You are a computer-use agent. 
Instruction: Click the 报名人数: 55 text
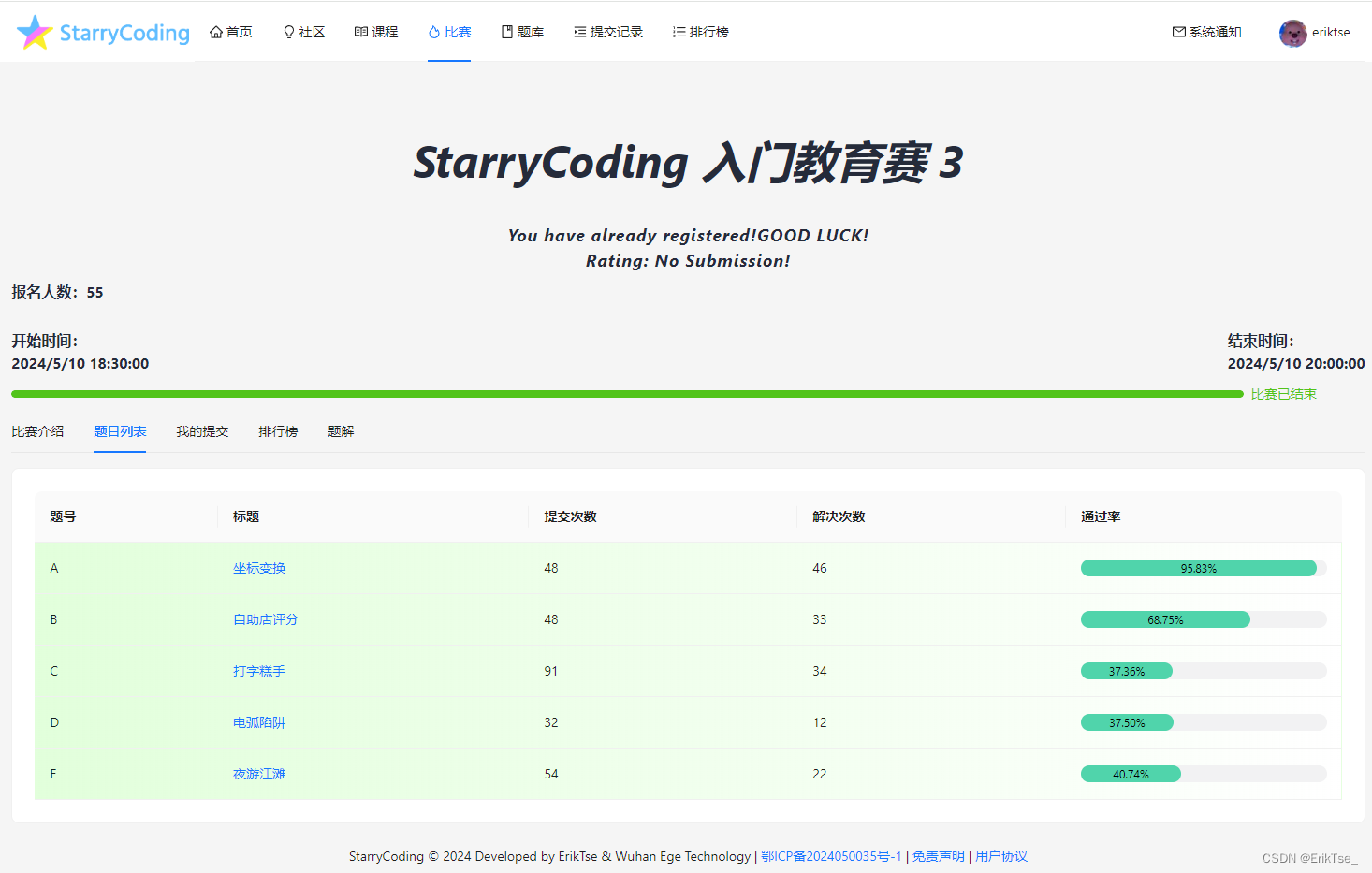pyautogui.click(x=57, y=292)
